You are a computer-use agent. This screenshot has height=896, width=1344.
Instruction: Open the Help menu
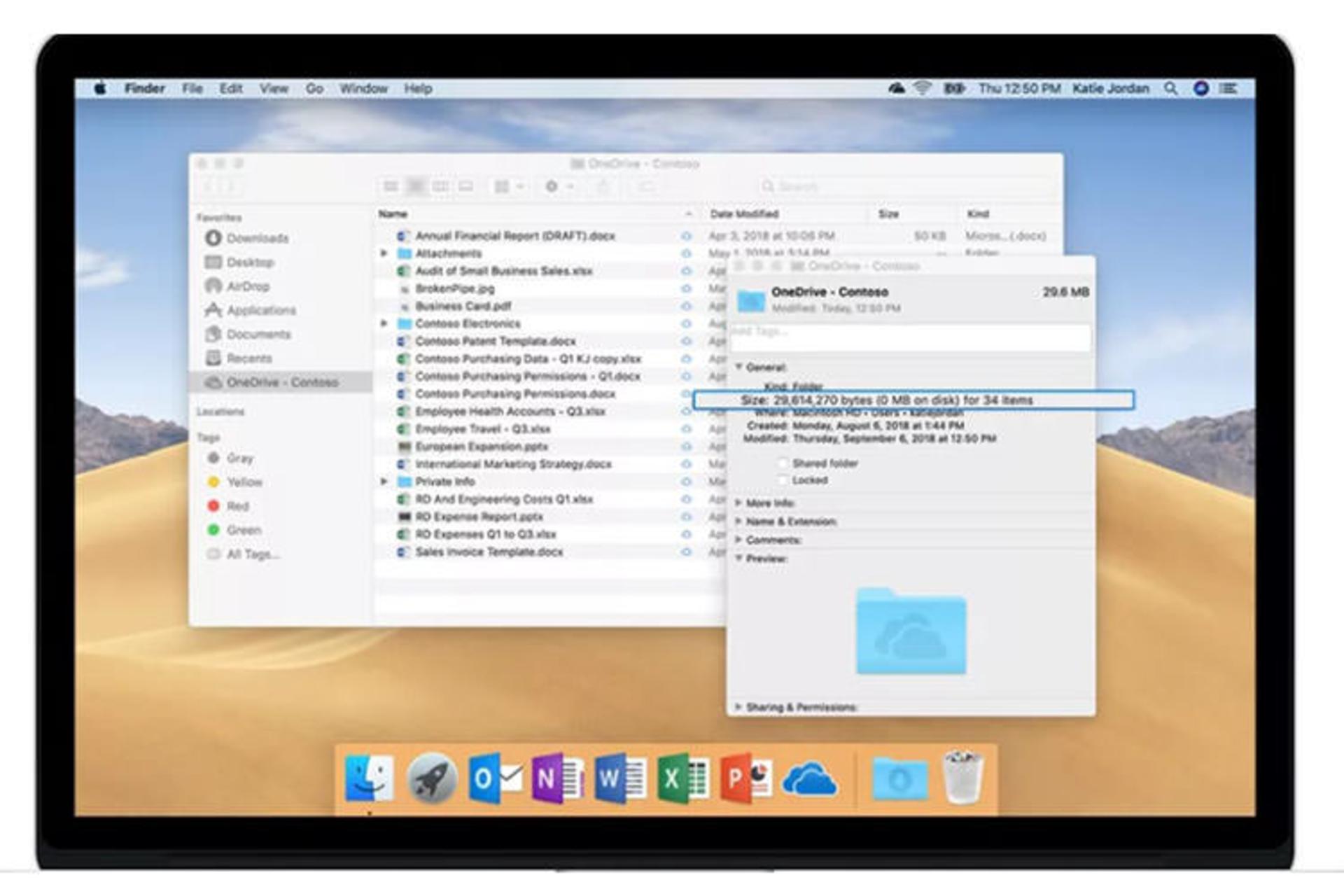(418, 88)
